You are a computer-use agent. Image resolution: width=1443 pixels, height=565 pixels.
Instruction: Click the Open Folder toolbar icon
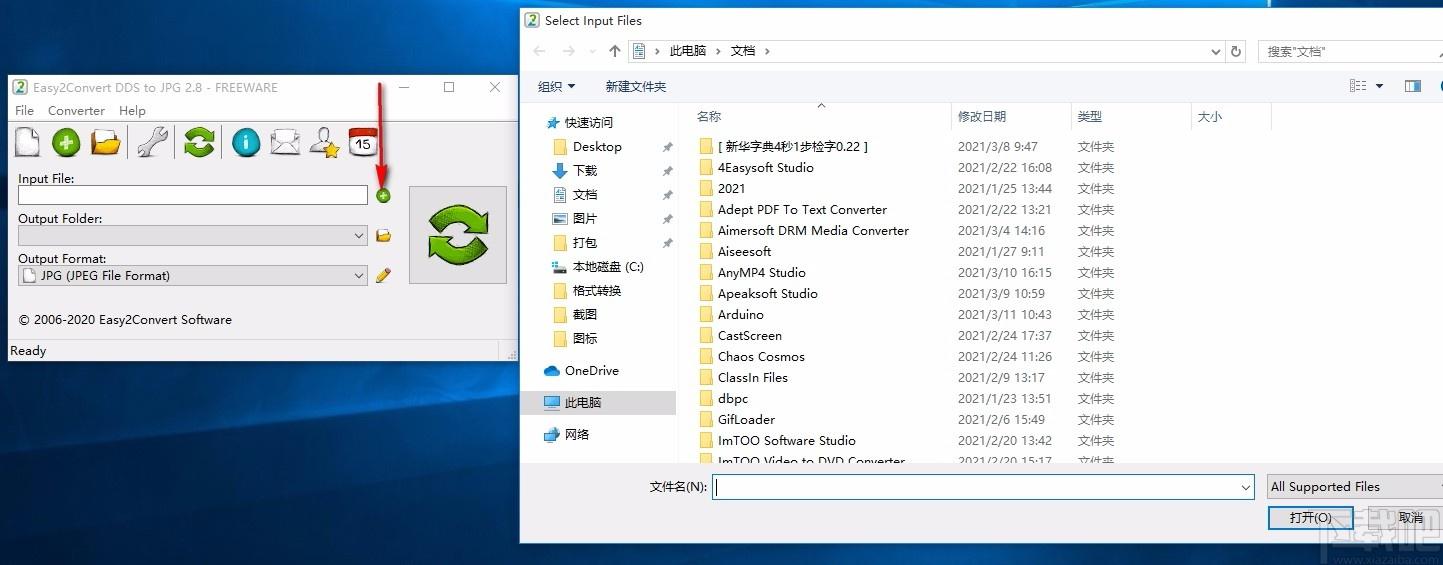(105, 143)
